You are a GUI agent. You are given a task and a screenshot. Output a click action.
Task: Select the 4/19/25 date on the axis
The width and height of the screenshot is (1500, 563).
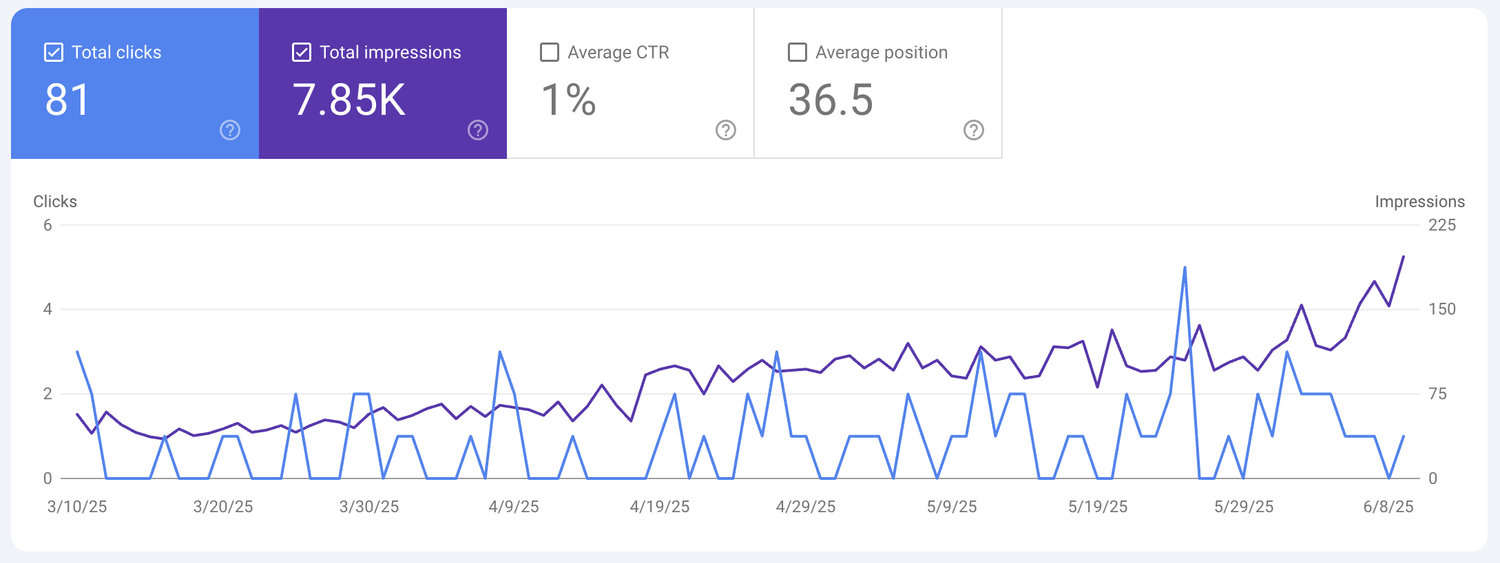661,507
